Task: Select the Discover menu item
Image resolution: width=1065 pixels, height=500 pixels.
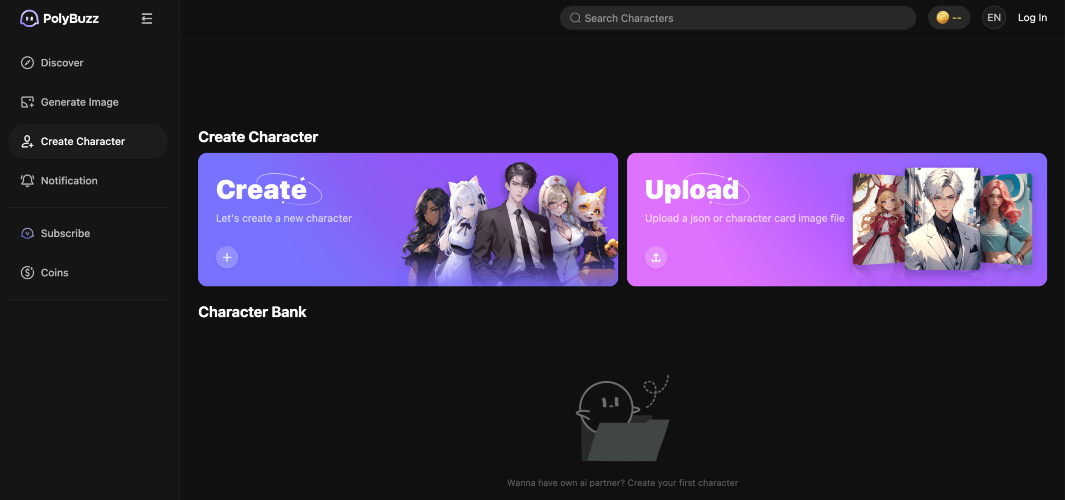Action: [x=88, y=62]
